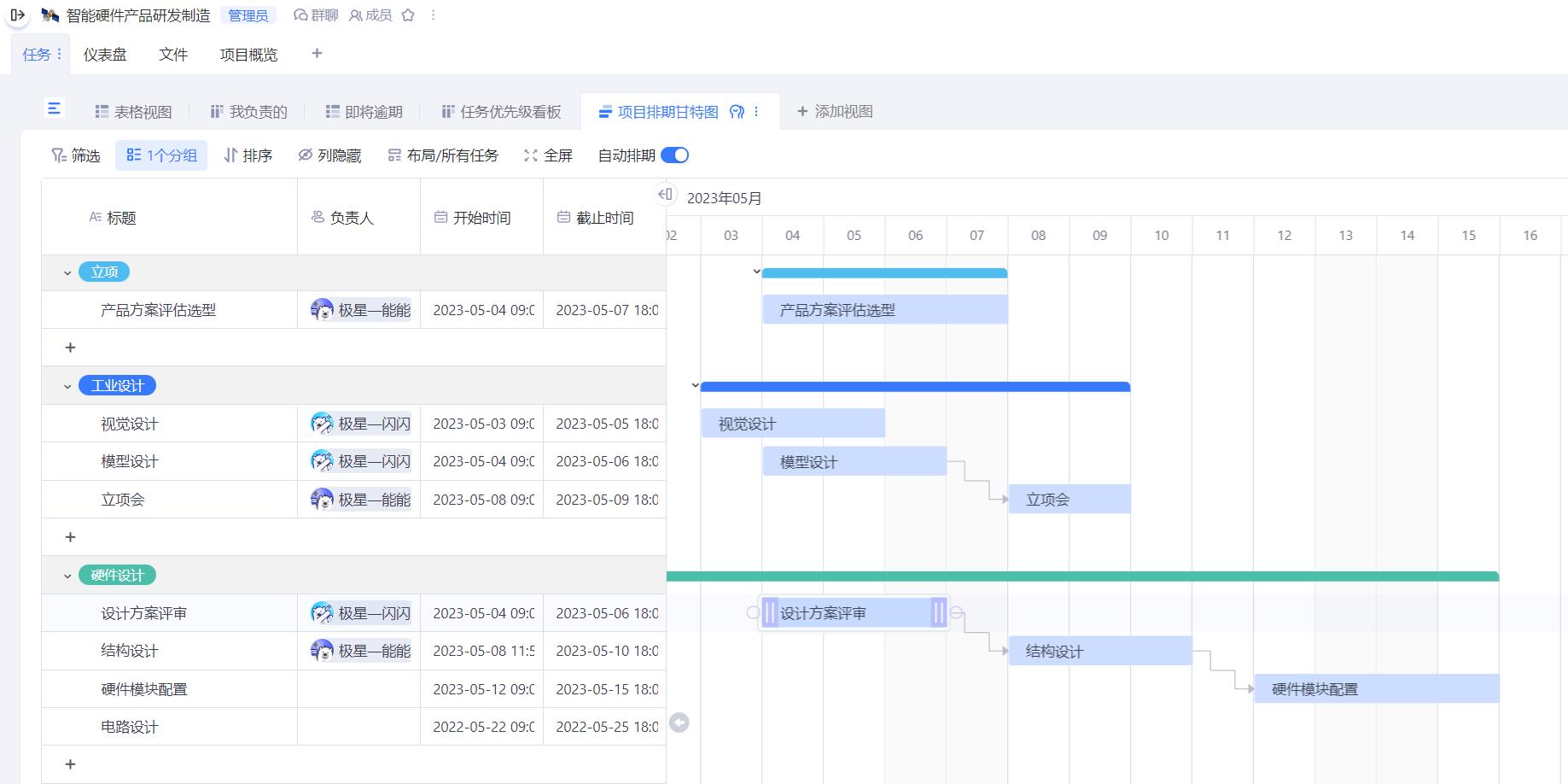Viewport: 1568px width, 784px height.
Task: Open the more-options menu on 项目排期甘特图
Action: coord(756,111)
